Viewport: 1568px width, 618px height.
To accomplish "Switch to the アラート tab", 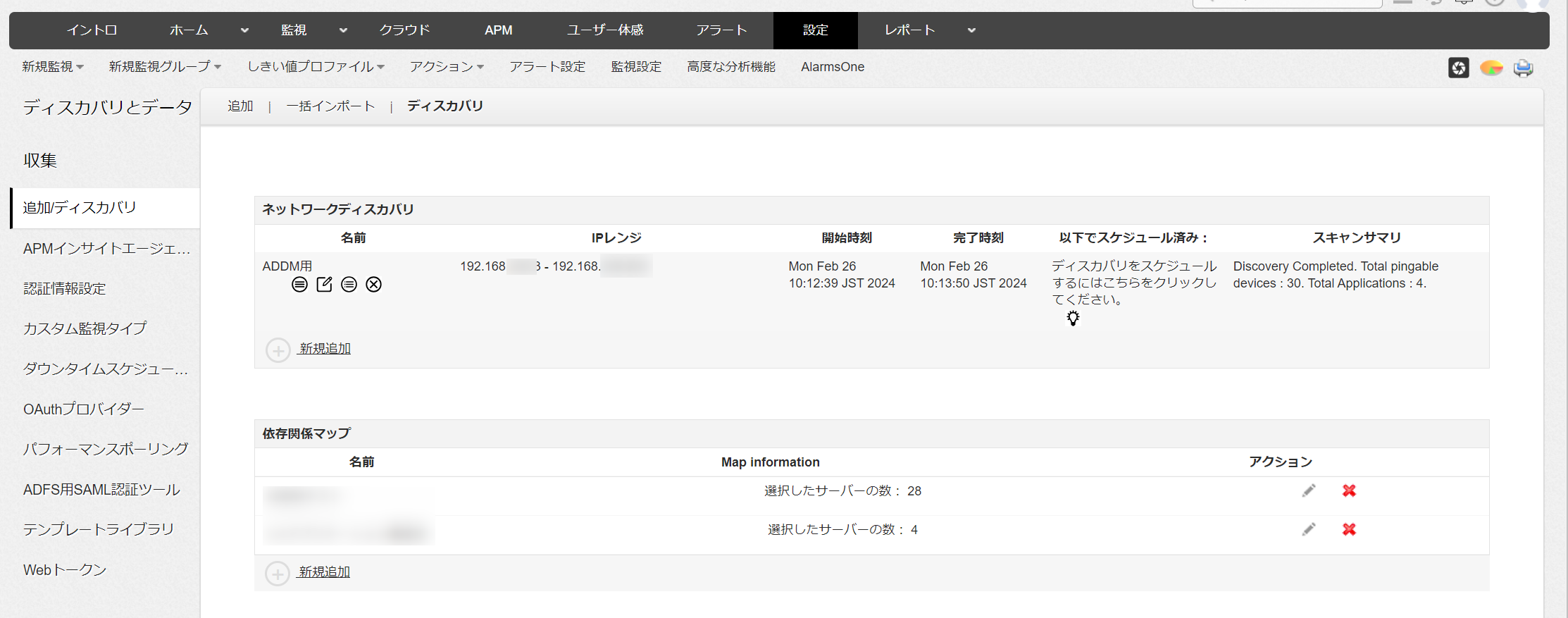I will 721,30.
